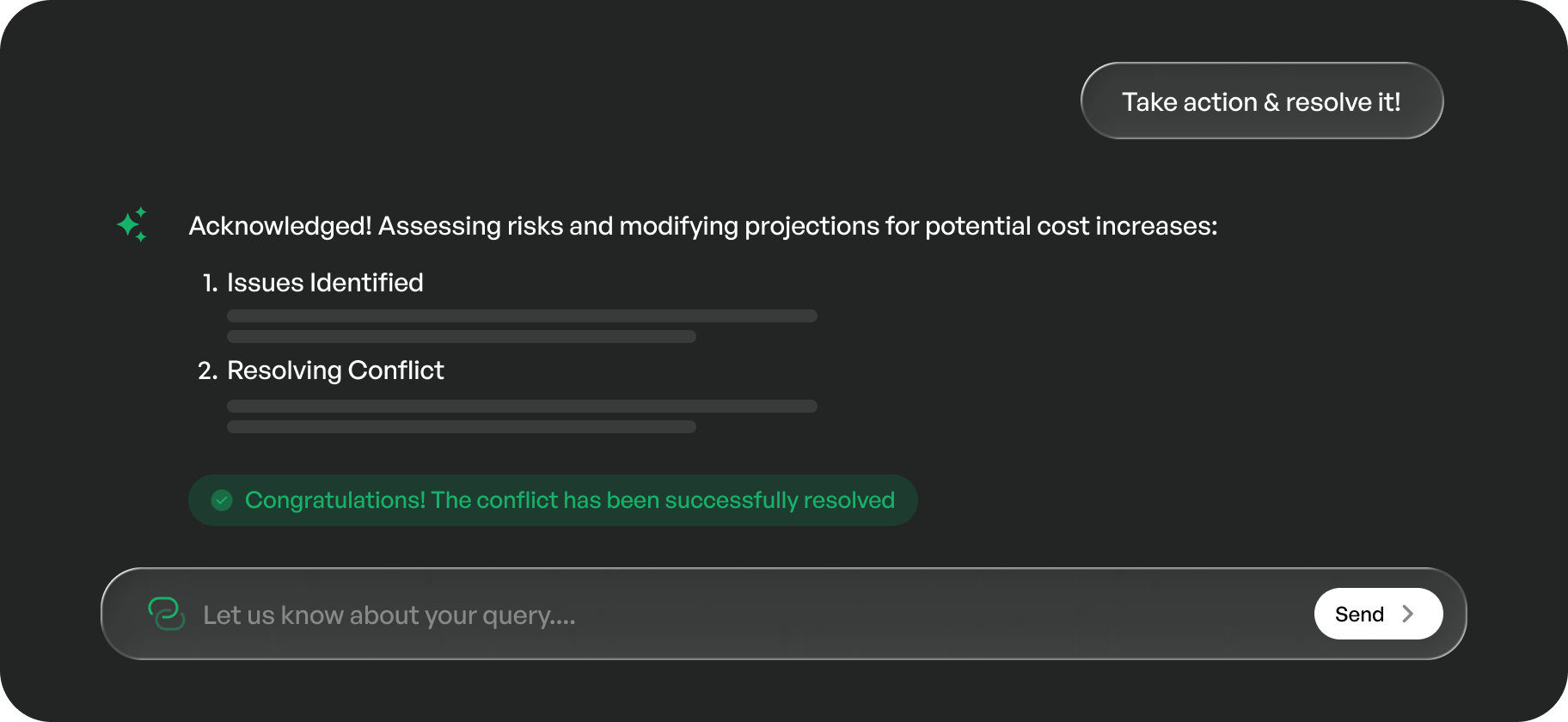Click the list number 1. marker
The width and height of the screenshot is (1568, 722).
click(210, 283)
